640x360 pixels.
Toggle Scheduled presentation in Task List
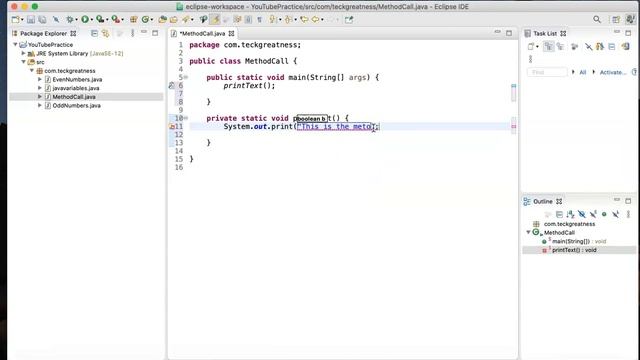[x=560, y=47]
